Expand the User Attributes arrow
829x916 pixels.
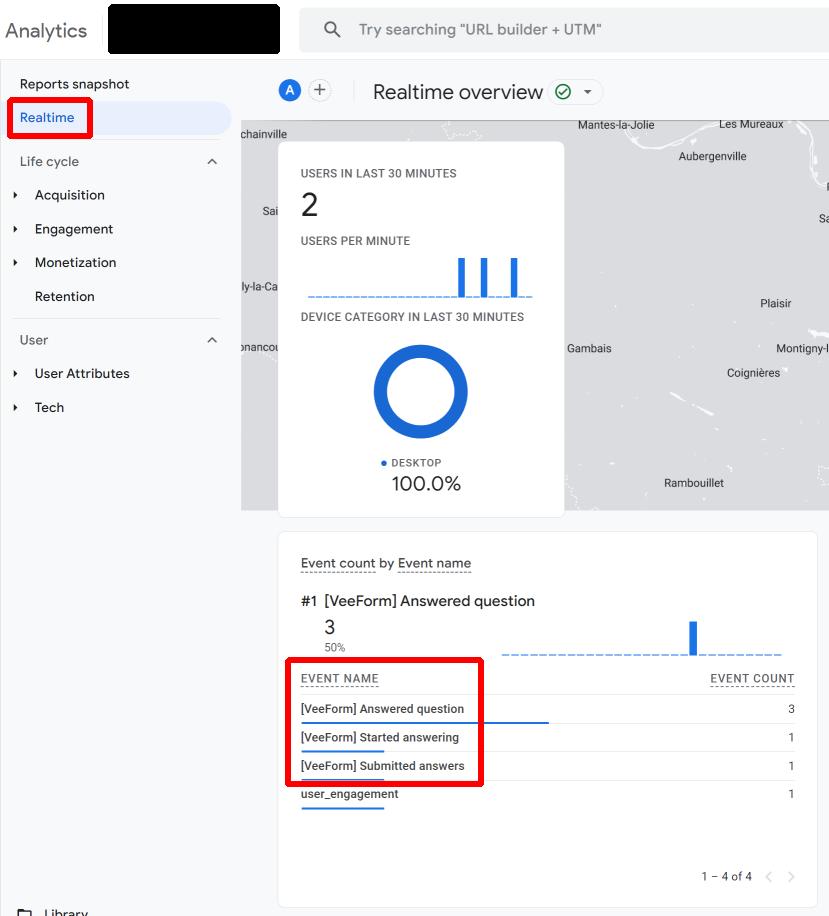click(15, 374)
